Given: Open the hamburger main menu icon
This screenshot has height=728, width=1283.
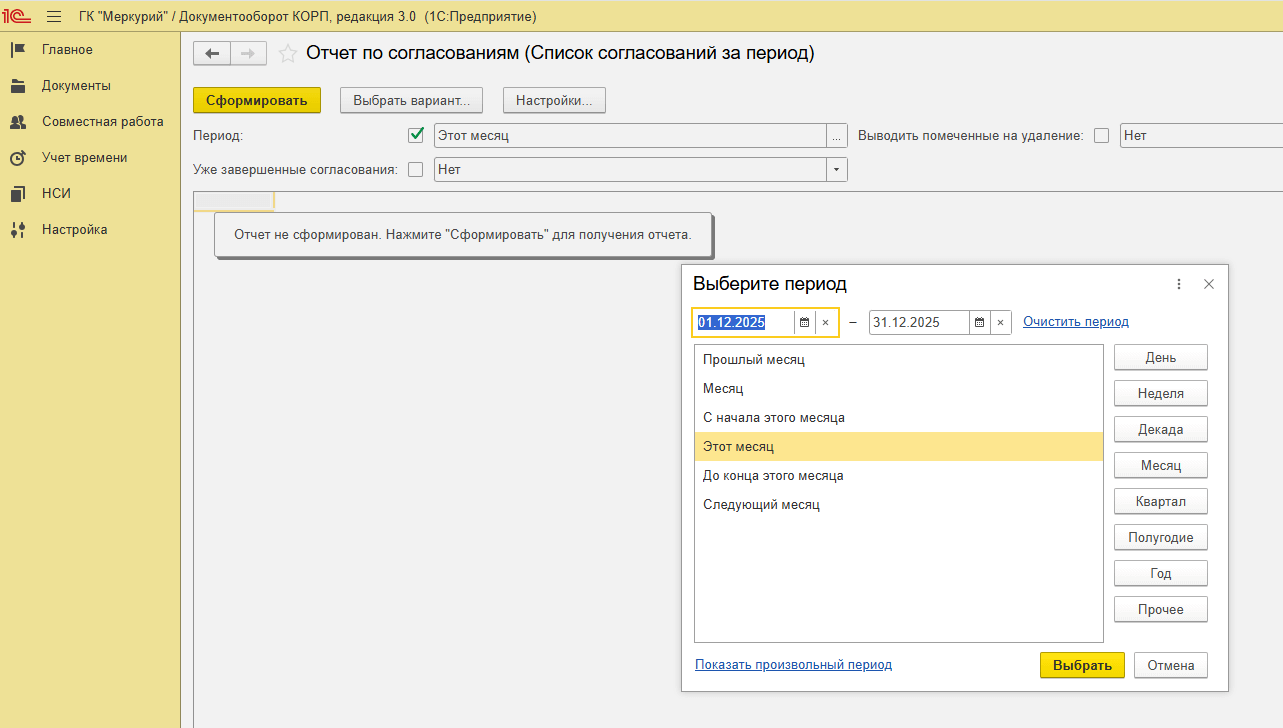Looking at the screenshot, I should point(54,17).
